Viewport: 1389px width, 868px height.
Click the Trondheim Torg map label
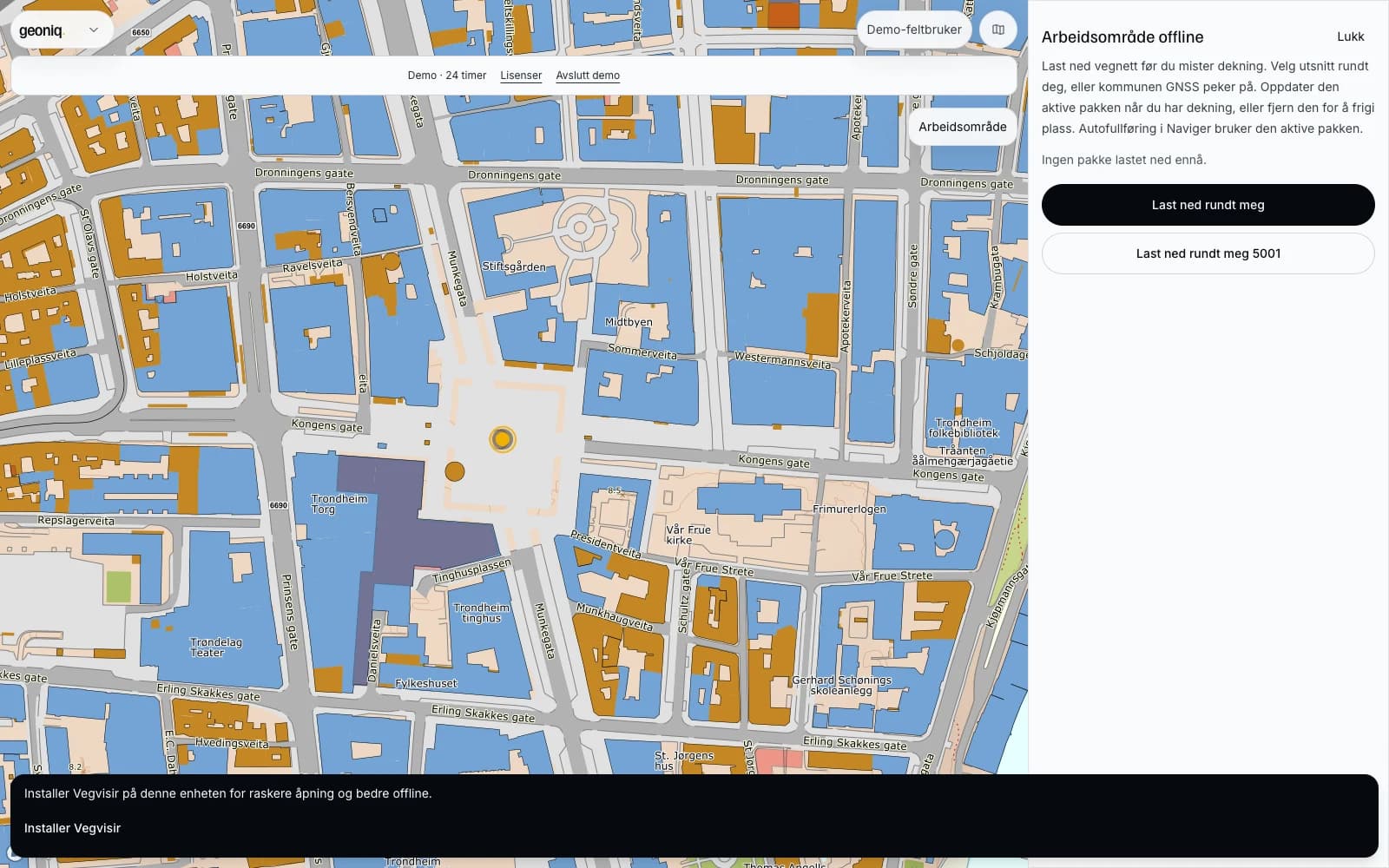[339, 504]
